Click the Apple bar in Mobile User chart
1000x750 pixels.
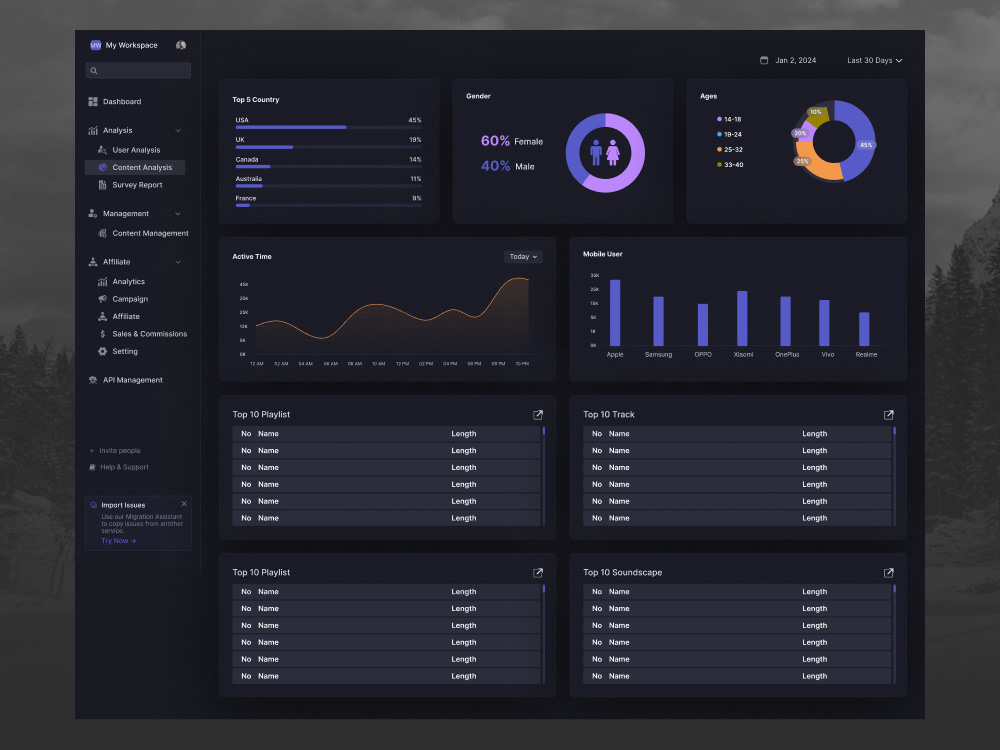(x=615, y=312)
